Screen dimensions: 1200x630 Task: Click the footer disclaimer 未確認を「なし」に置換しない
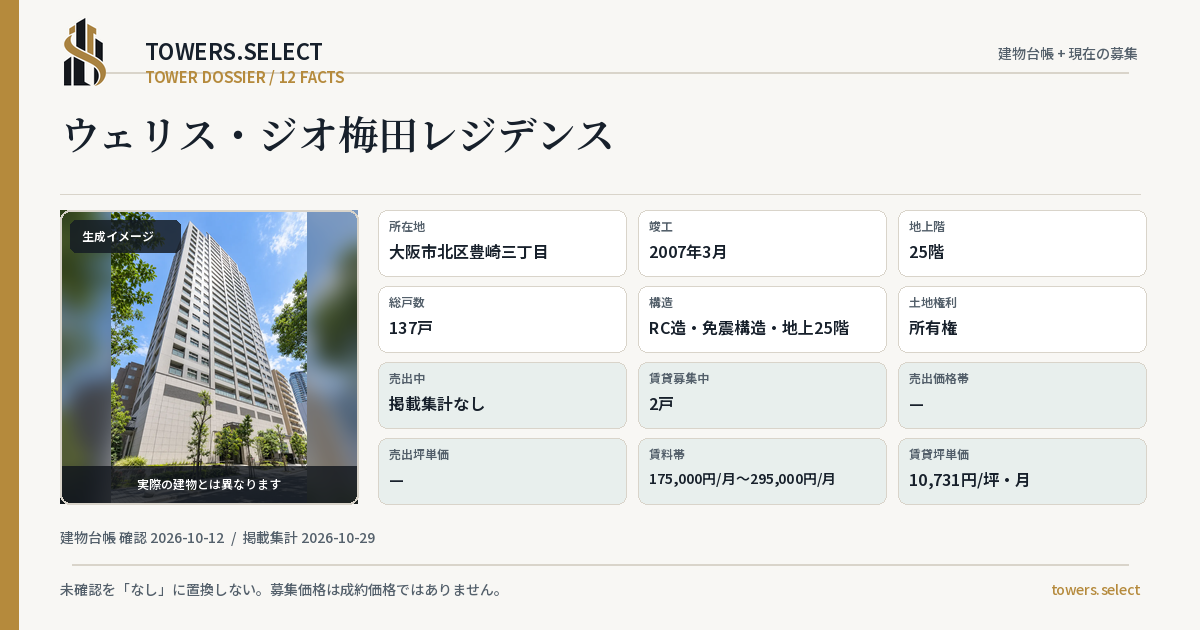click(x=281, y=590)
